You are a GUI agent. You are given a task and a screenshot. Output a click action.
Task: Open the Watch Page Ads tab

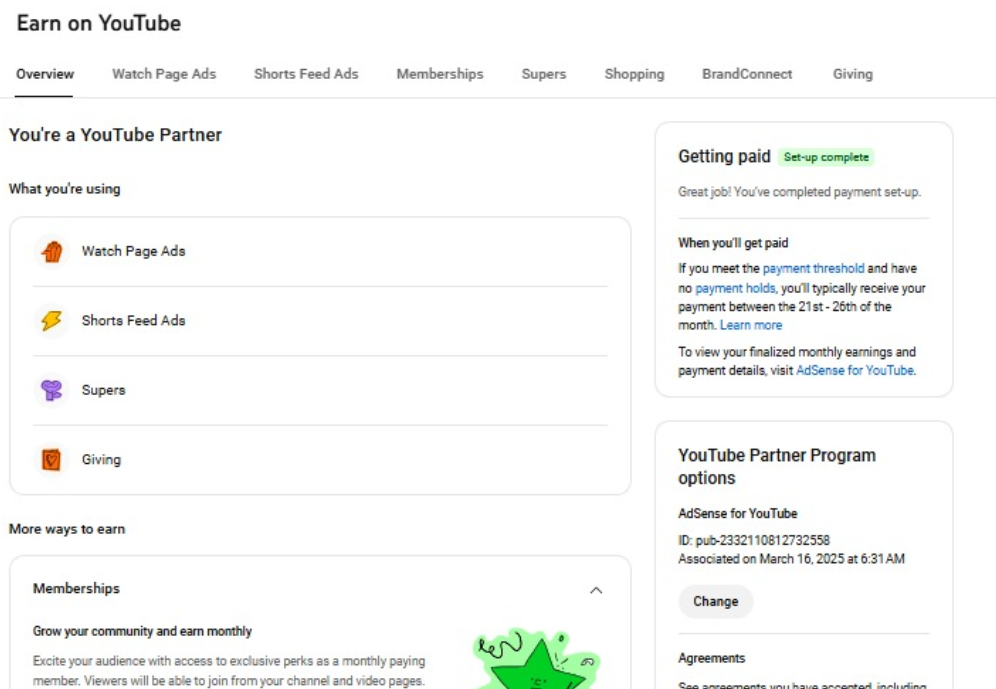(164, 74)
